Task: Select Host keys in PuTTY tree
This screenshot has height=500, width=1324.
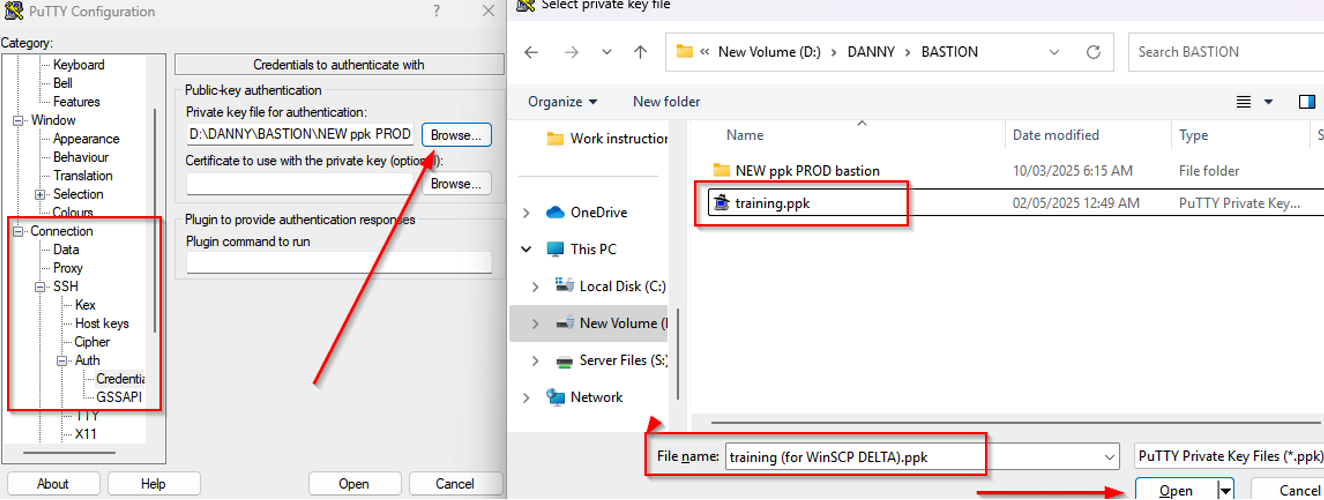Action: point(102,323)
